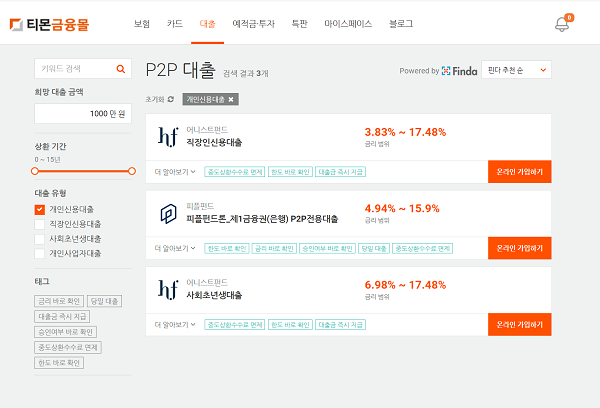Click 온라인 가입하기 for 사회초년생대출
The height and width of the screenshot is (408, 600).
pyautogui.click(x=519, y=325)
